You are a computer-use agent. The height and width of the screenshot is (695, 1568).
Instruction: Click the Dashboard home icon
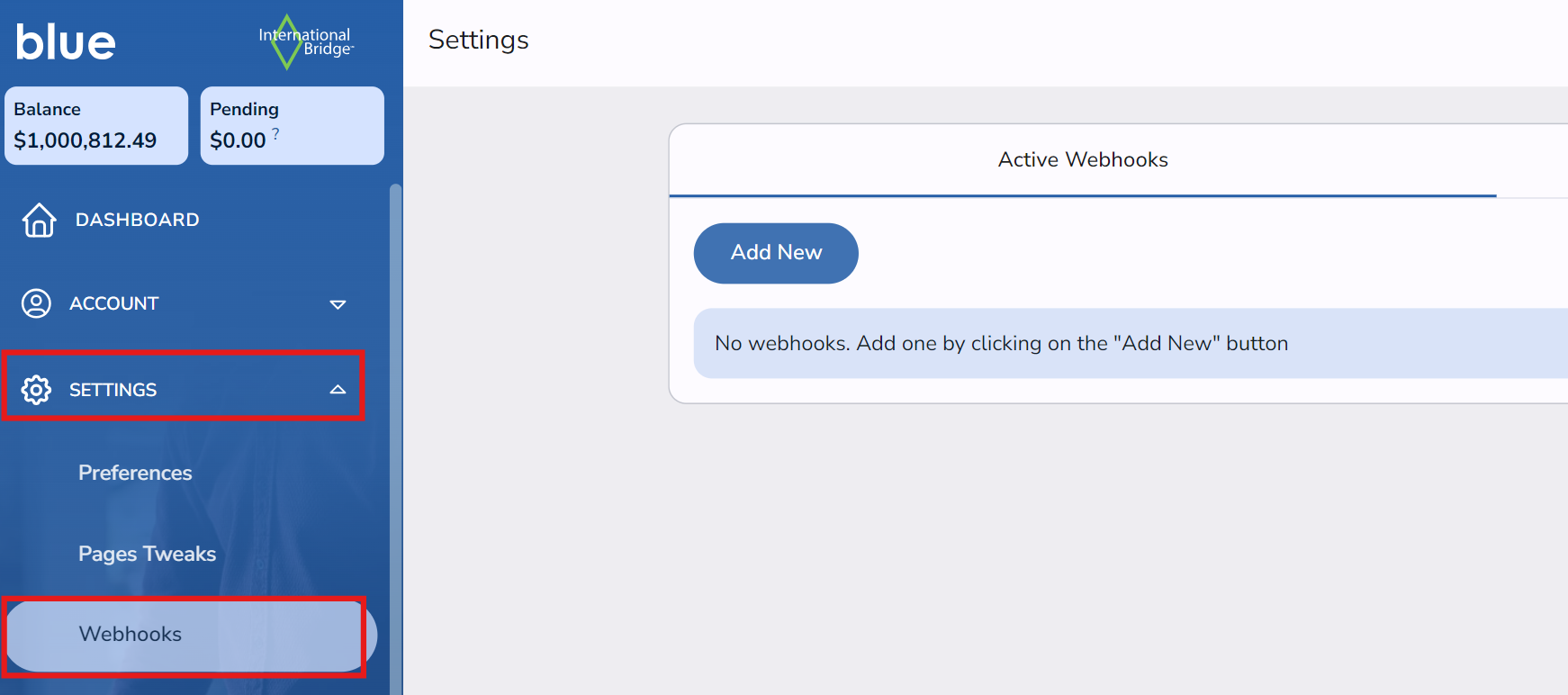39,220
